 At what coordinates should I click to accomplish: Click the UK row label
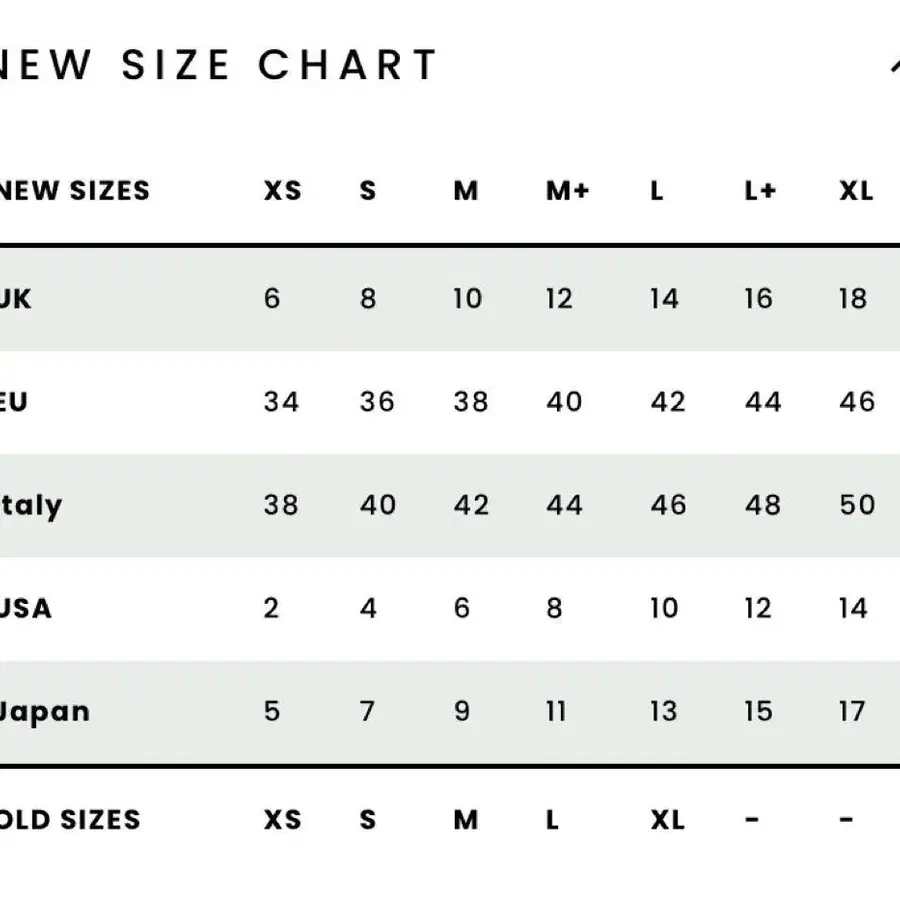coord(15,298)
